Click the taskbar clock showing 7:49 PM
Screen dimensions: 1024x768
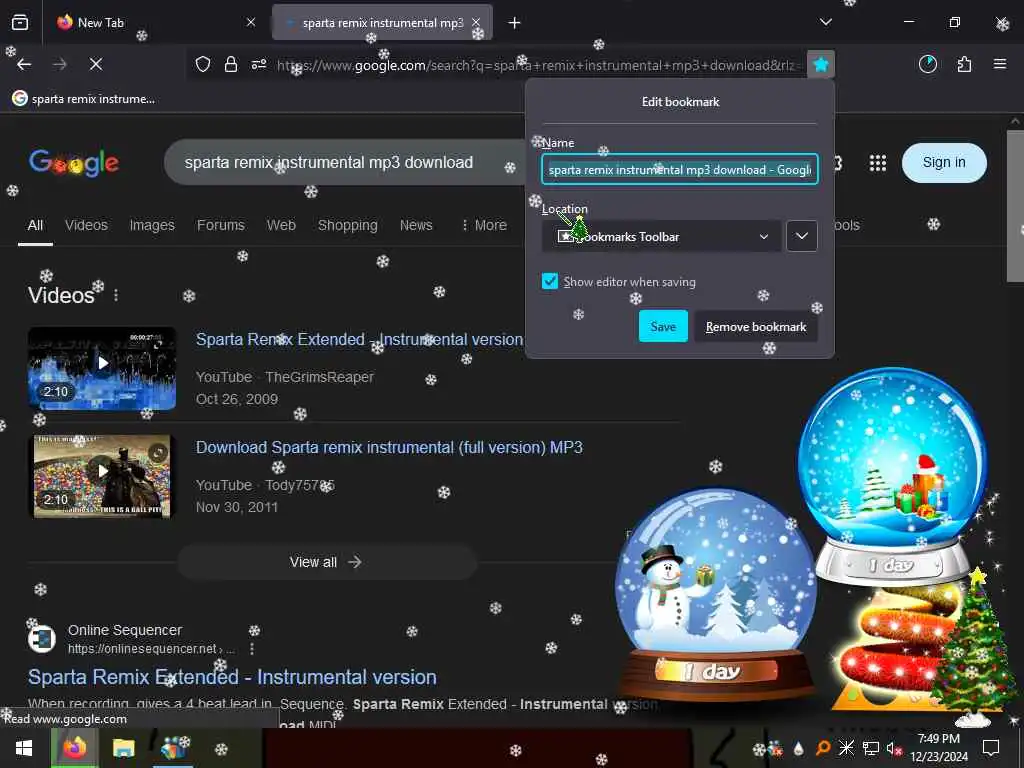pyautogui.click(x=938, y=748)
